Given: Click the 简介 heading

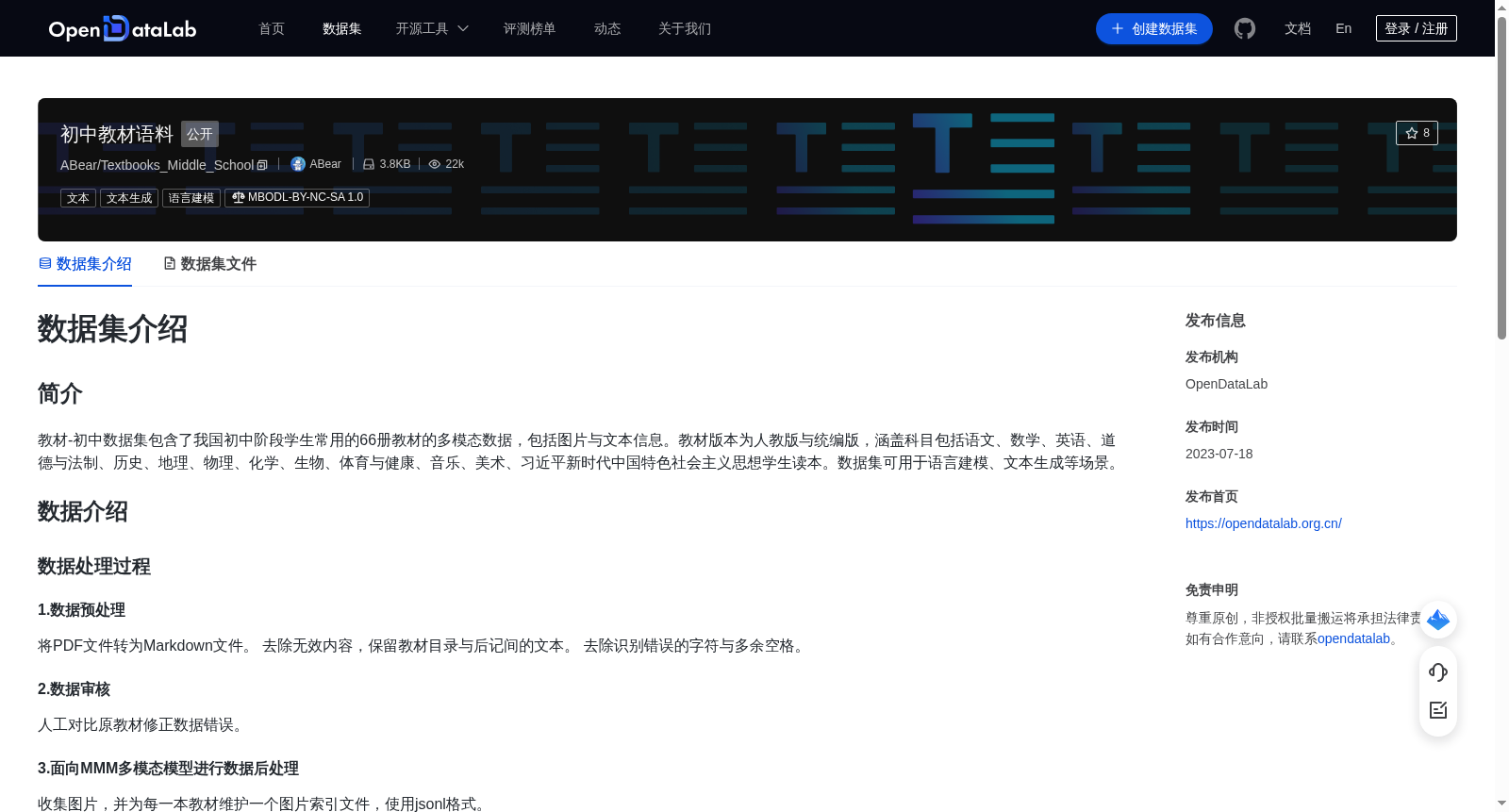Looking at the screenshot, I should click(x=60, y=393).
